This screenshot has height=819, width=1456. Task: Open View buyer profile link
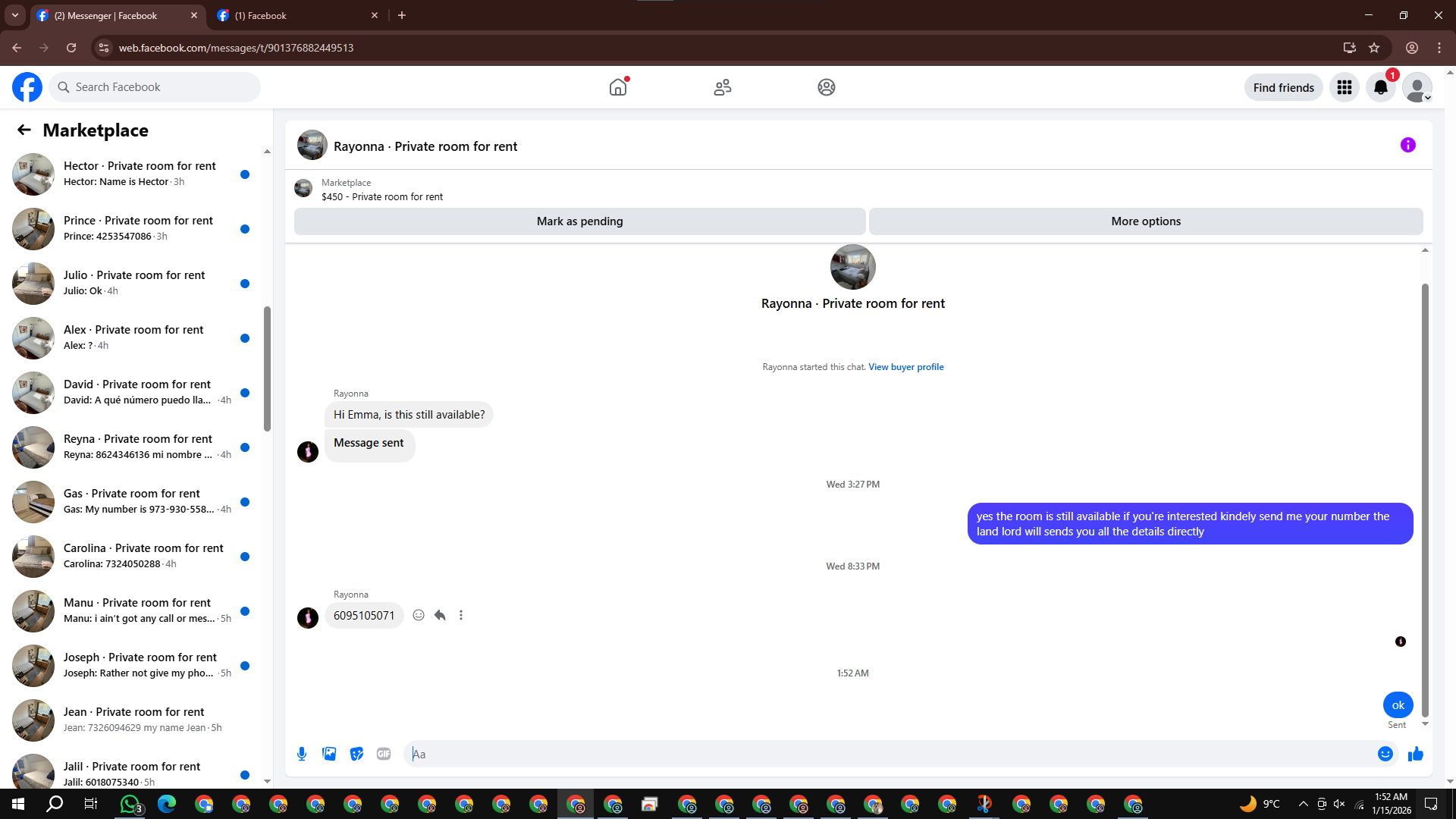[905, 367]
